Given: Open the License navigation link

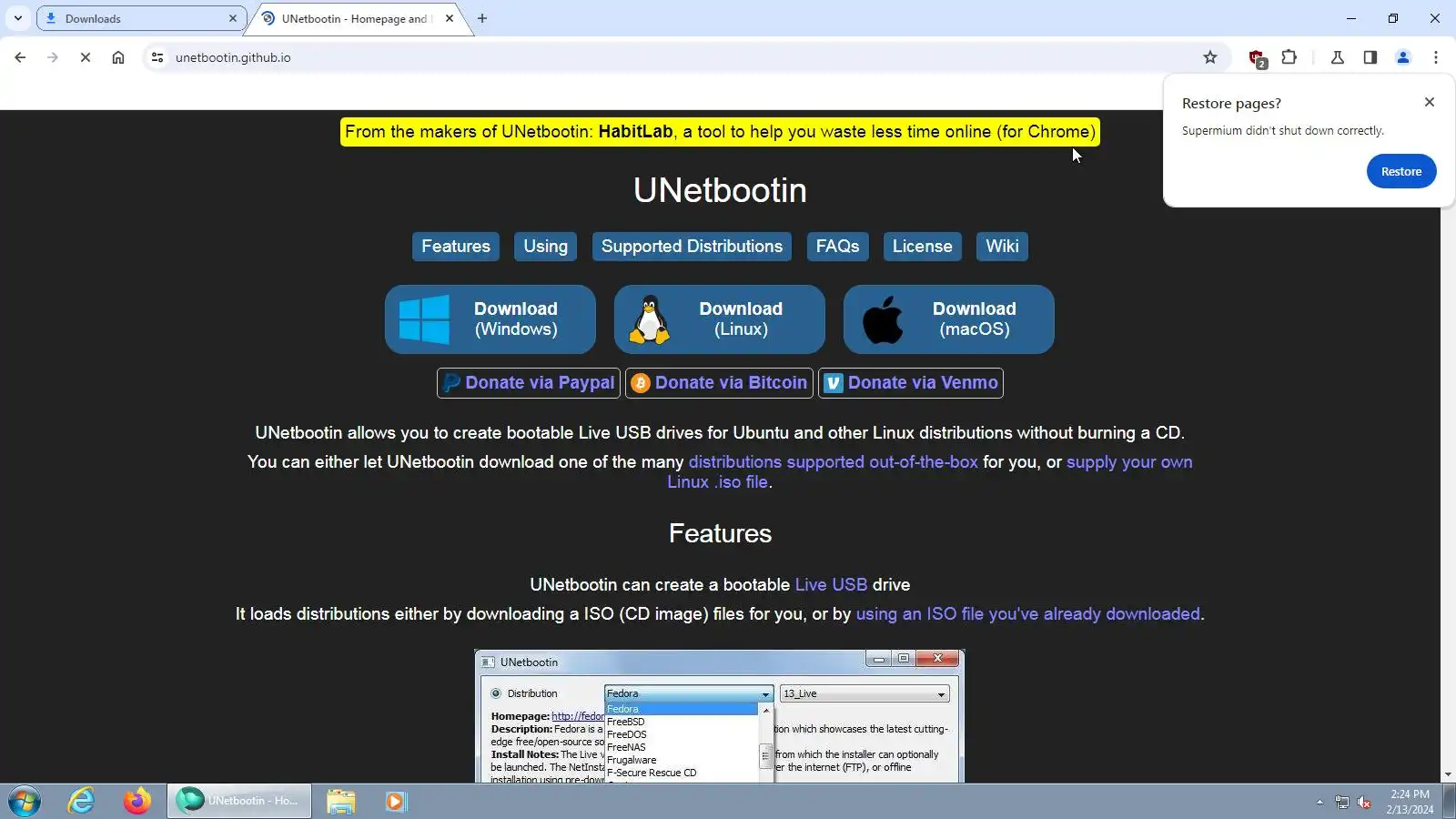Looking at the screenshot, I should 922,247.
